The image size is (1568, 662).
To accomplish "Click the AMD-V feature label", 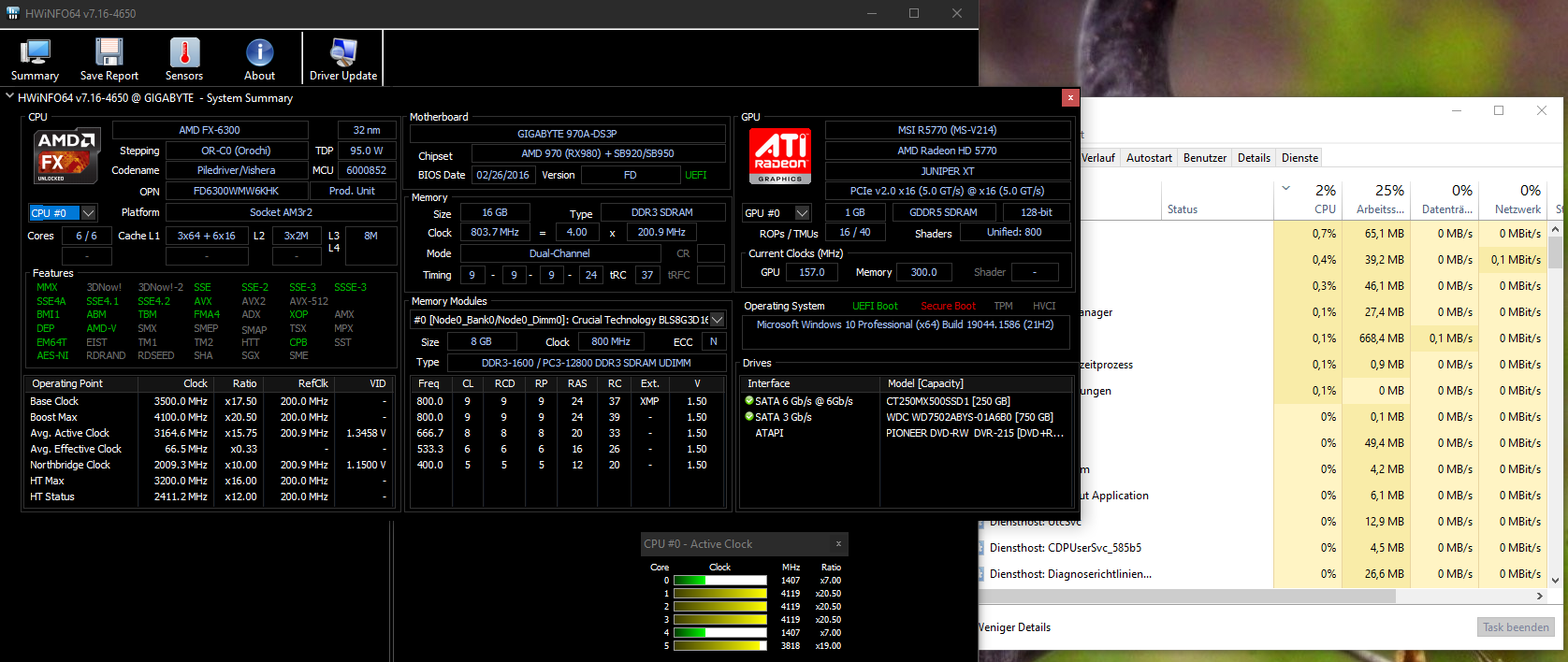I will (x=101, y=328).
